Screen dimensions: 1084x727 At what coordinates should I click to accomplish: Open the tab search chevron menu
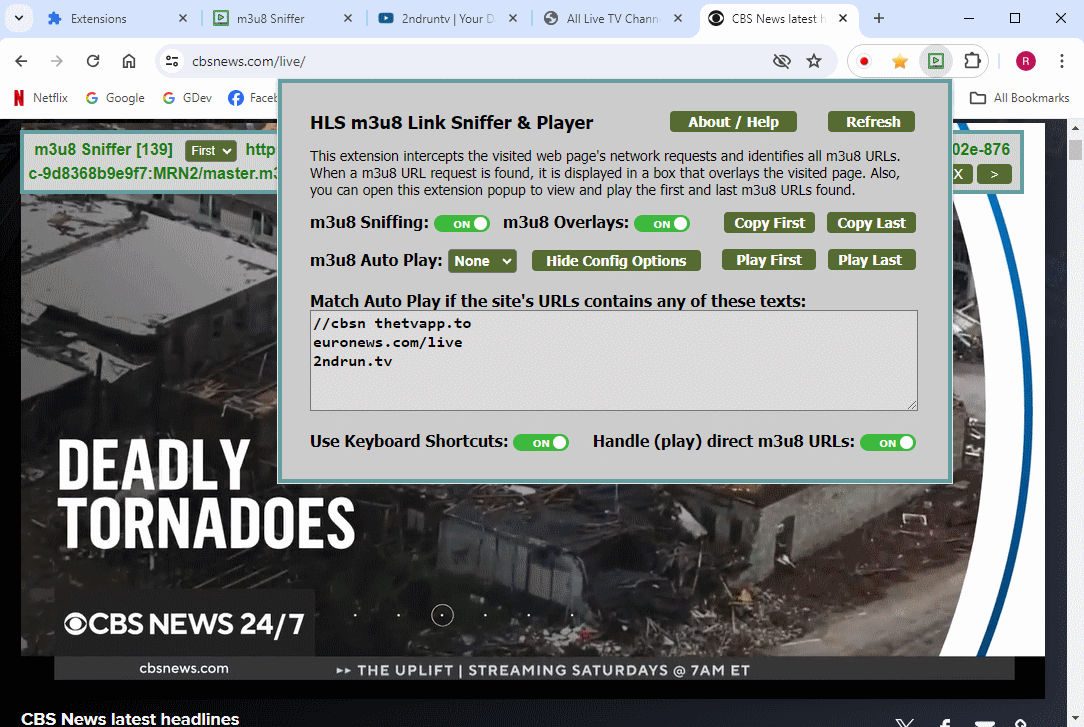pos(19,19)
